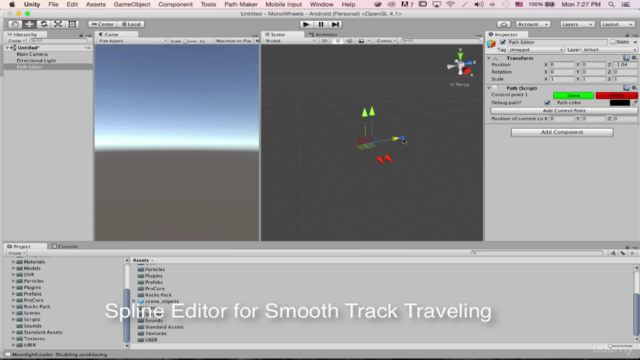640x360 pixels.
Task: Expand the Materials folder in Project
Action: [x=13, y=262]
